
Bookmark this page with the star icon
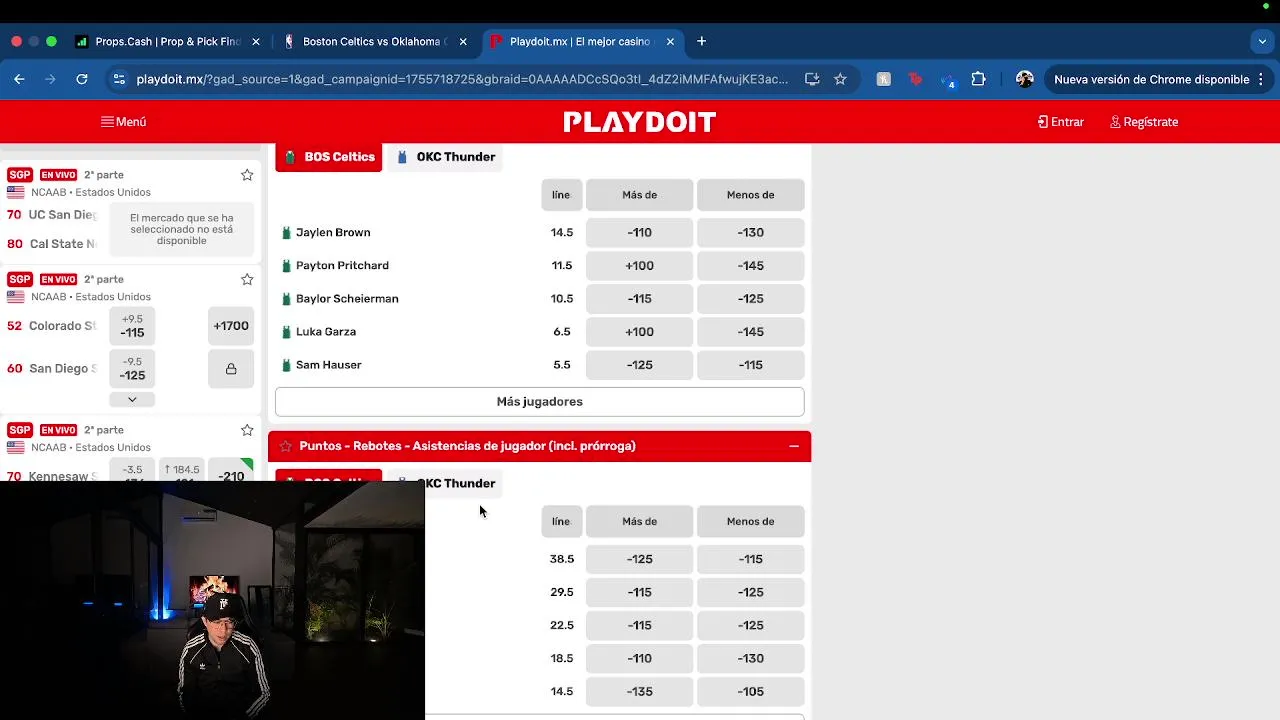click(x=840, y=79)
